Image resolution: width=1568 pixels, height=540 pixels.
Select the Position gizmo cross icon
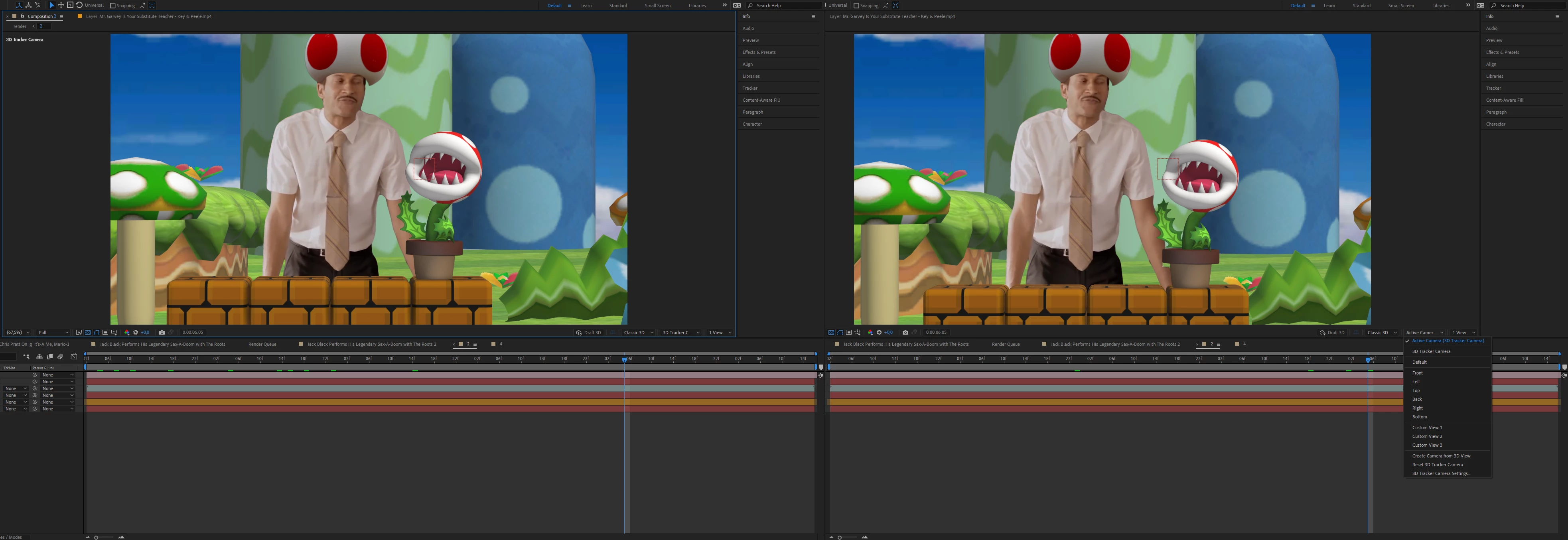61,5
